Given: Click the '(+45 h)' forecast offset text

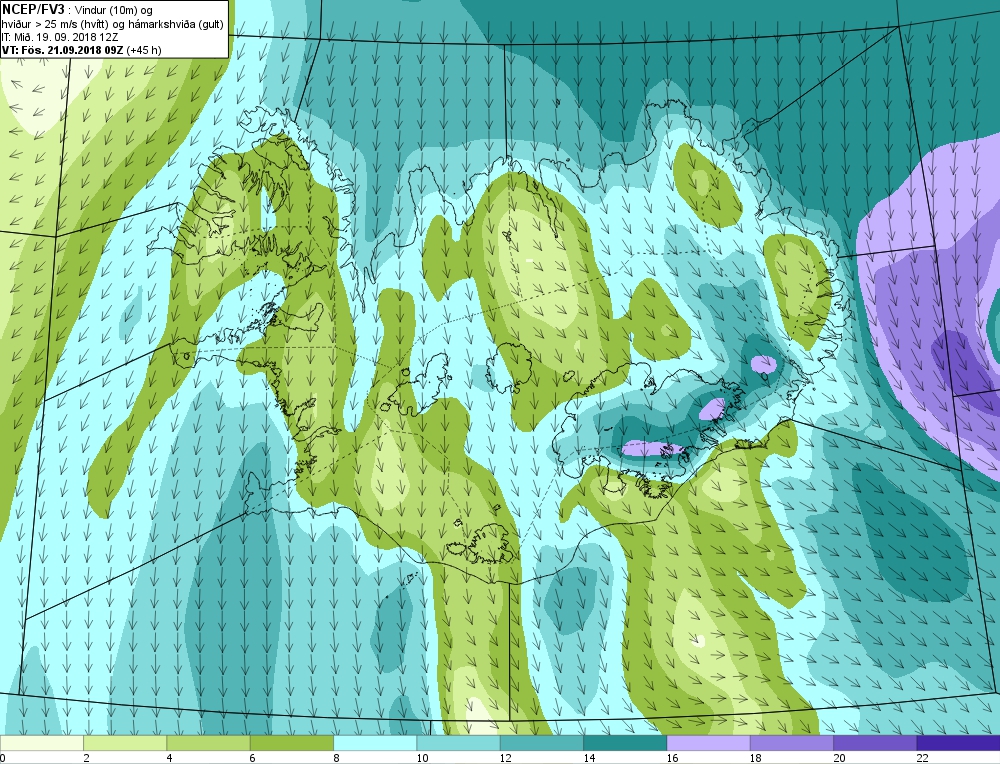Looking at the screenshot, I should point(144,50).
